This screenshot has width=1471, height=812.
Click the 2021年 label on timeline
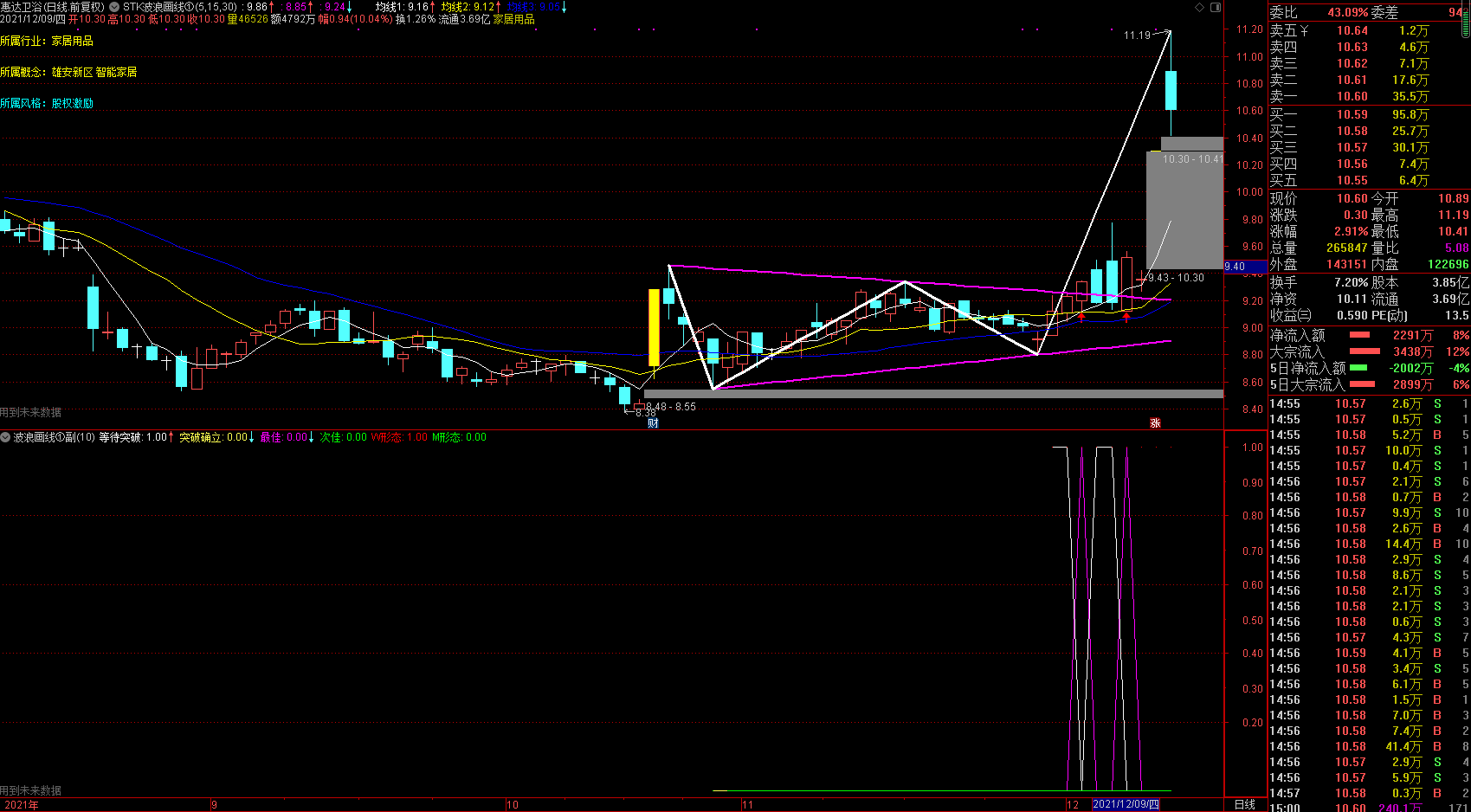tap(22, 805)
